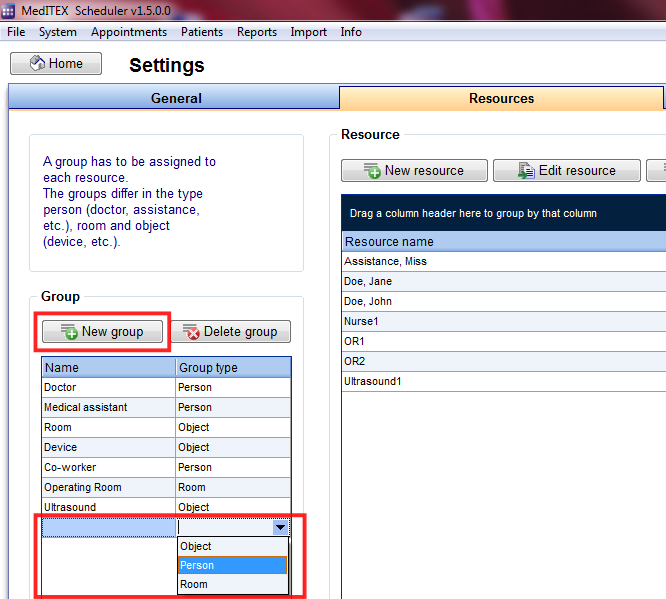Click the MedITEX Scheduler title bar icon
Screen dimensions: 666x599
tap(8, 11)
